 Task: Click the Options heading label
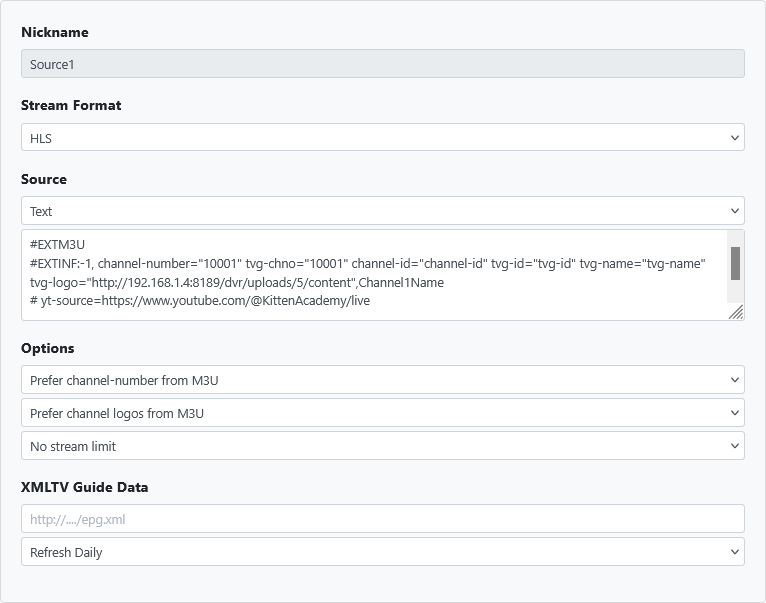48,348
